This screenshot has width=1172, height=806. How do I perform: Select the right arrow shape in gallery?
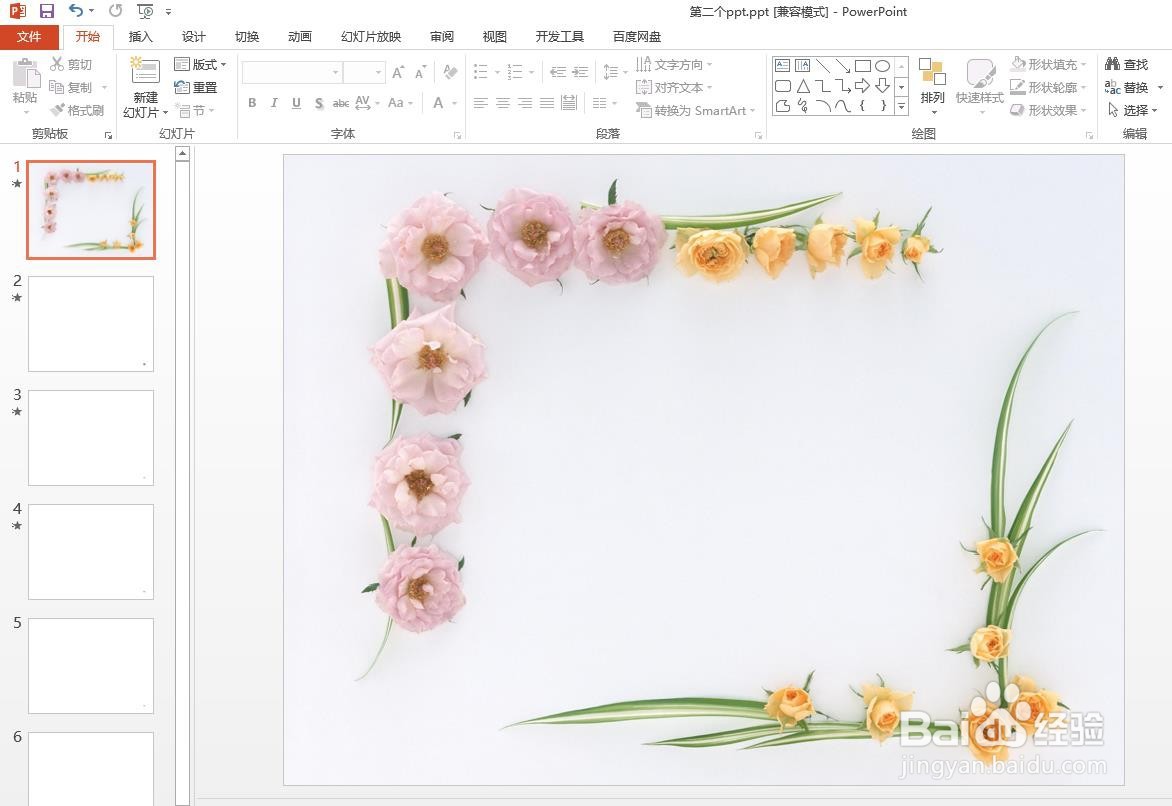pos(863,86)
